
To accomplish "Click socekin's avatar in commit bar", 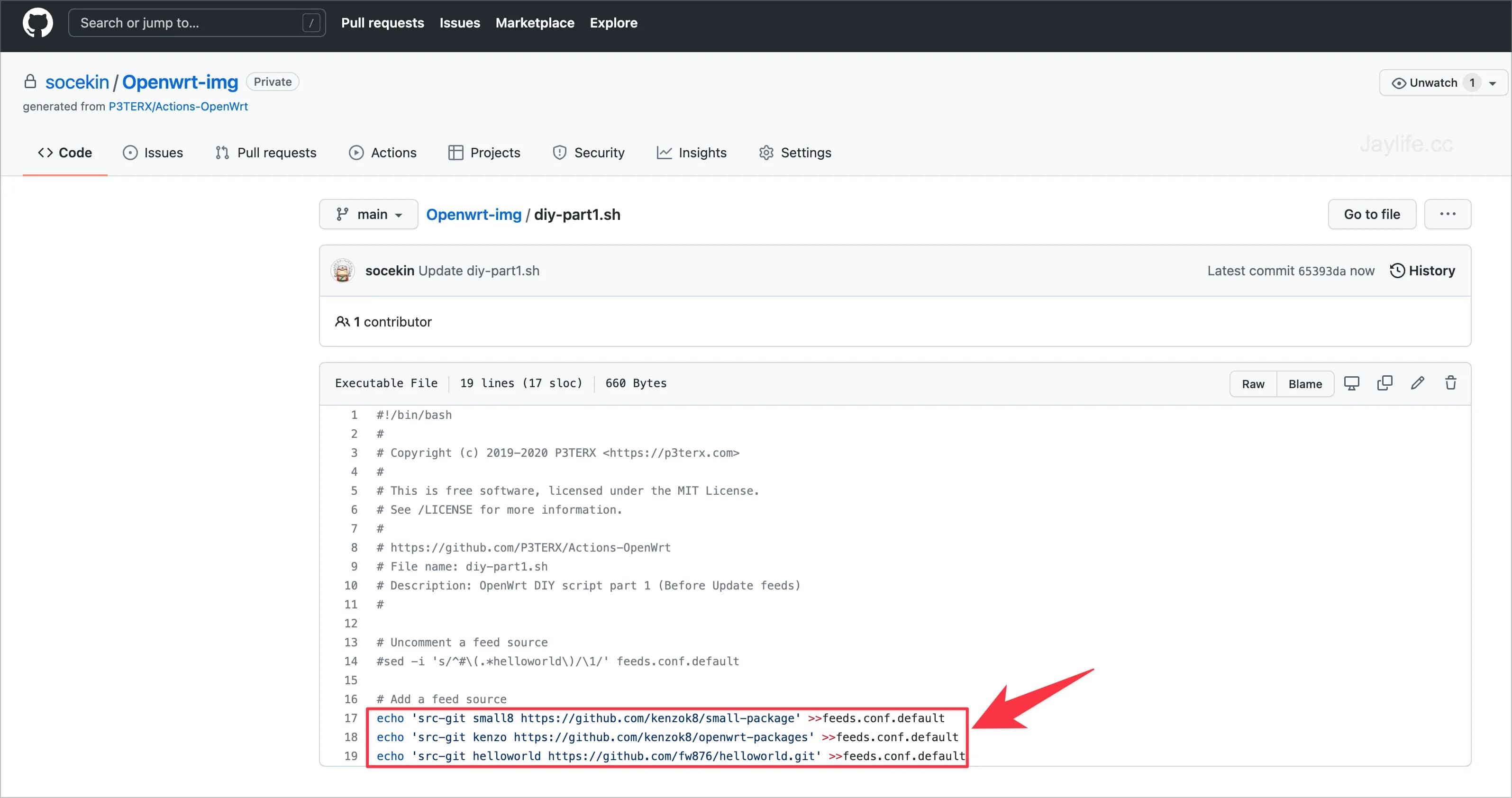I will [x=343, y=271].
